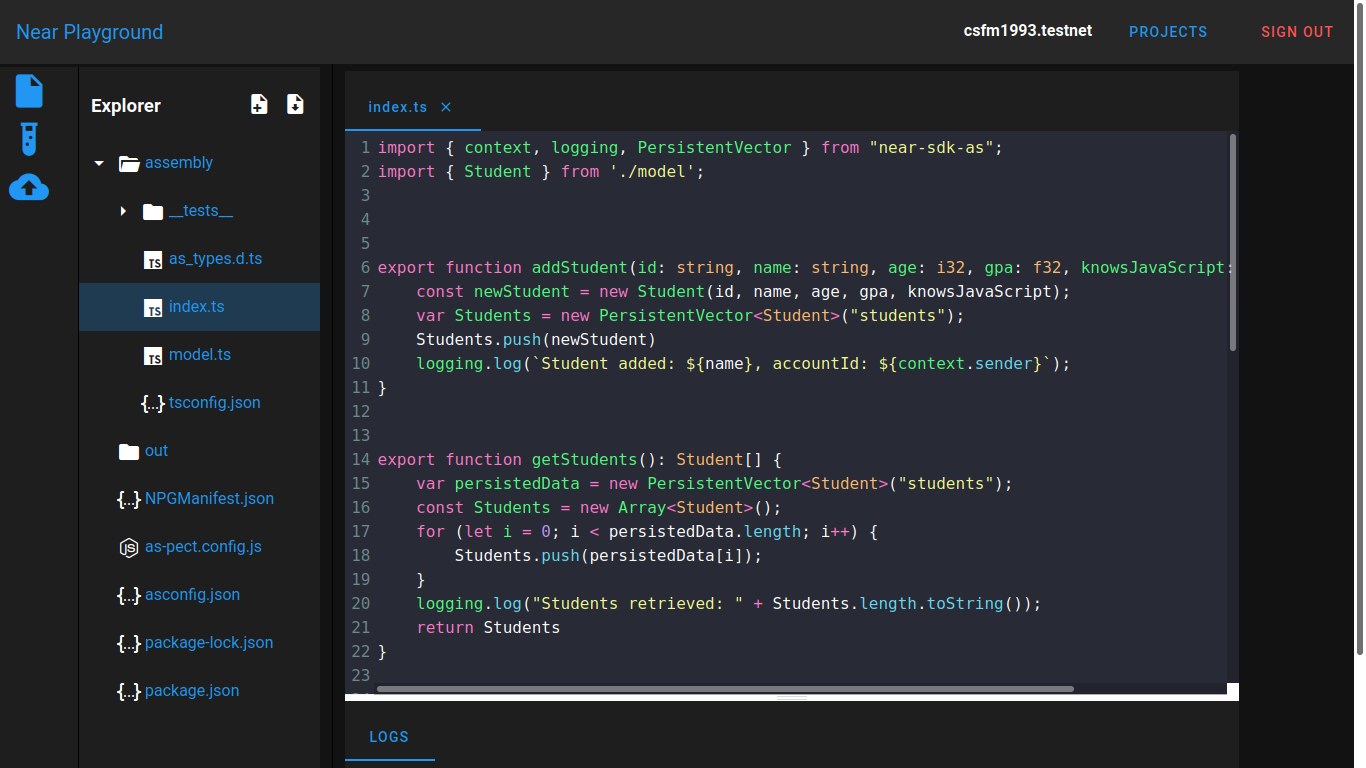Image resolution: width=1366 pixels, height=768 pixels.
Task: Go to Near Playground home link
Action: (89, 32)
